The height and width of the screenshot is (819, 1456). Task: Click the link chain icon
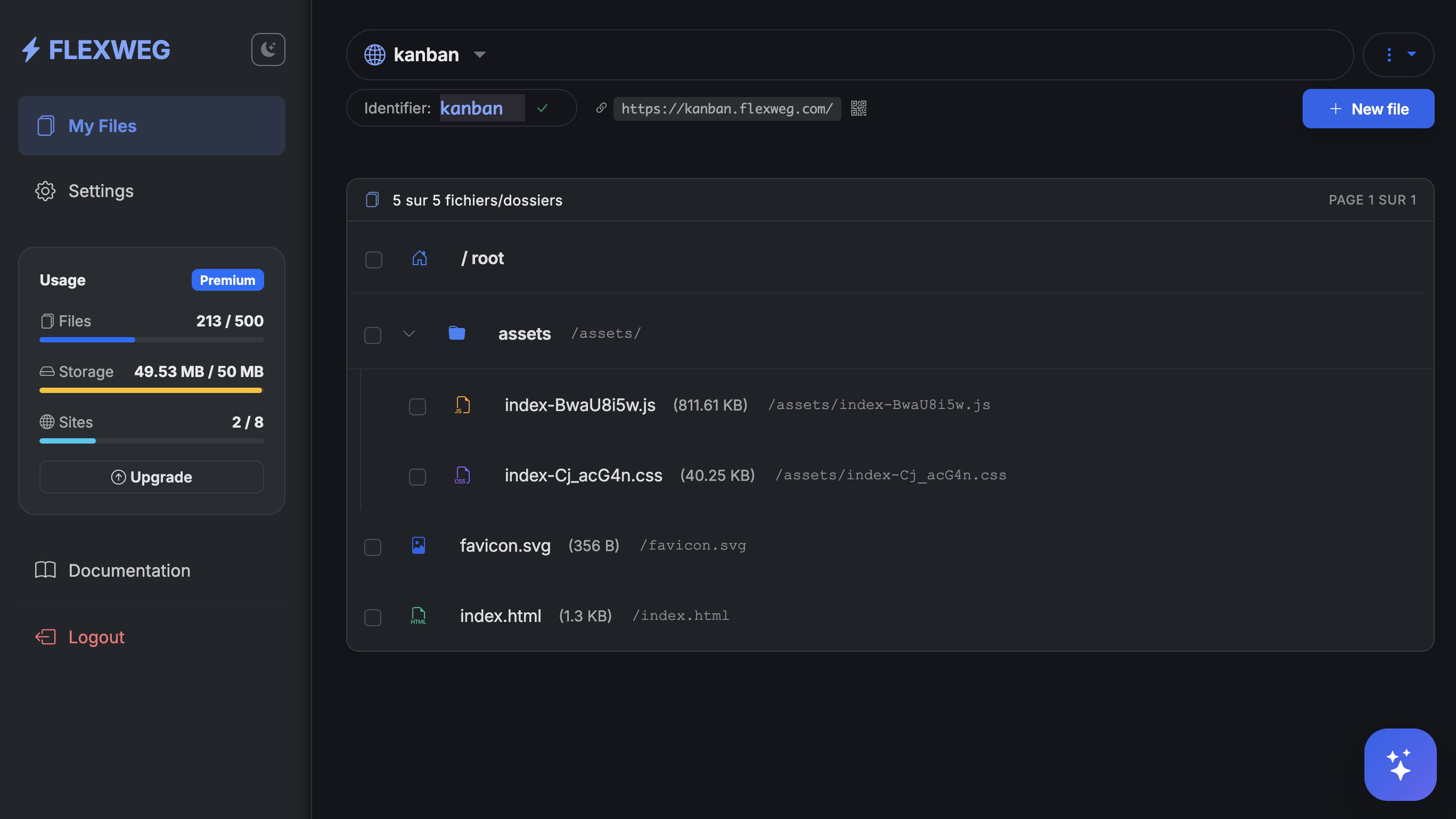[601, 108]
